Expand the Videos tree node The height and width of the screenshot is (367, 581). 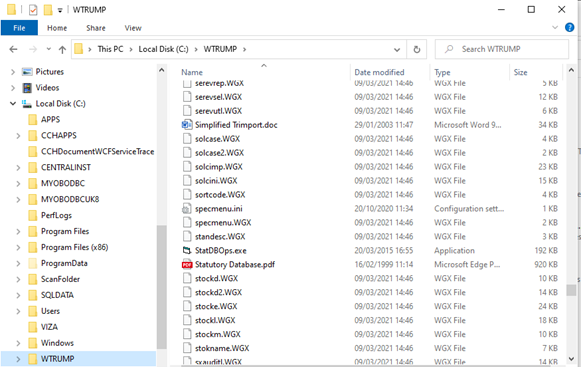(13, 87)
